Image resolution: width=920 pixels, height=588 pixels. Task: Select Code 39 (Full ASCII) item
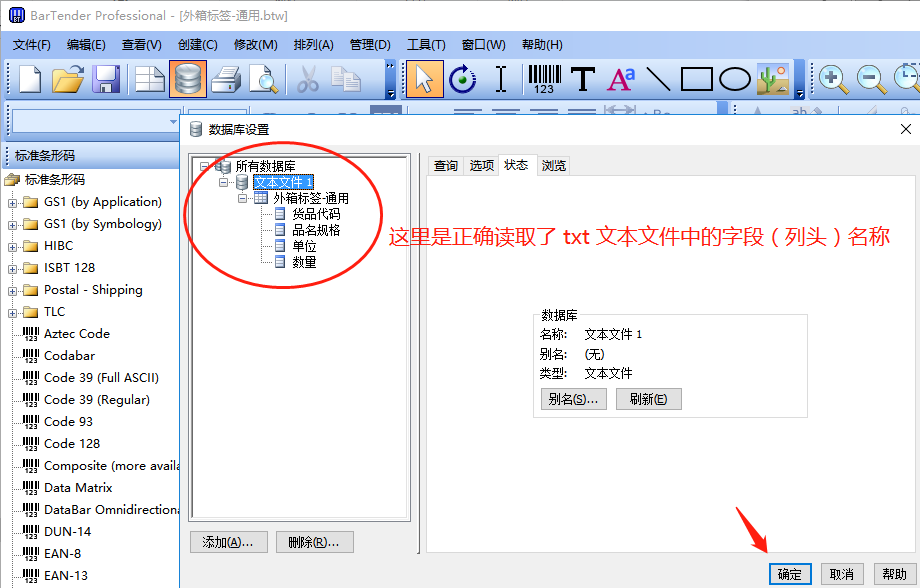pos(102,378)
